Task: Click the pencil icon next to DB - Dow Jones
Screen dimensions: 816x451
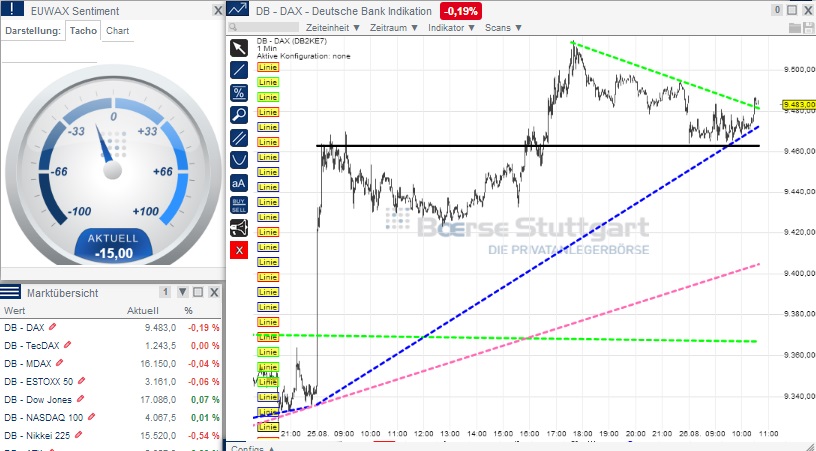Action: pyautogui.click(x=80, y=399)
